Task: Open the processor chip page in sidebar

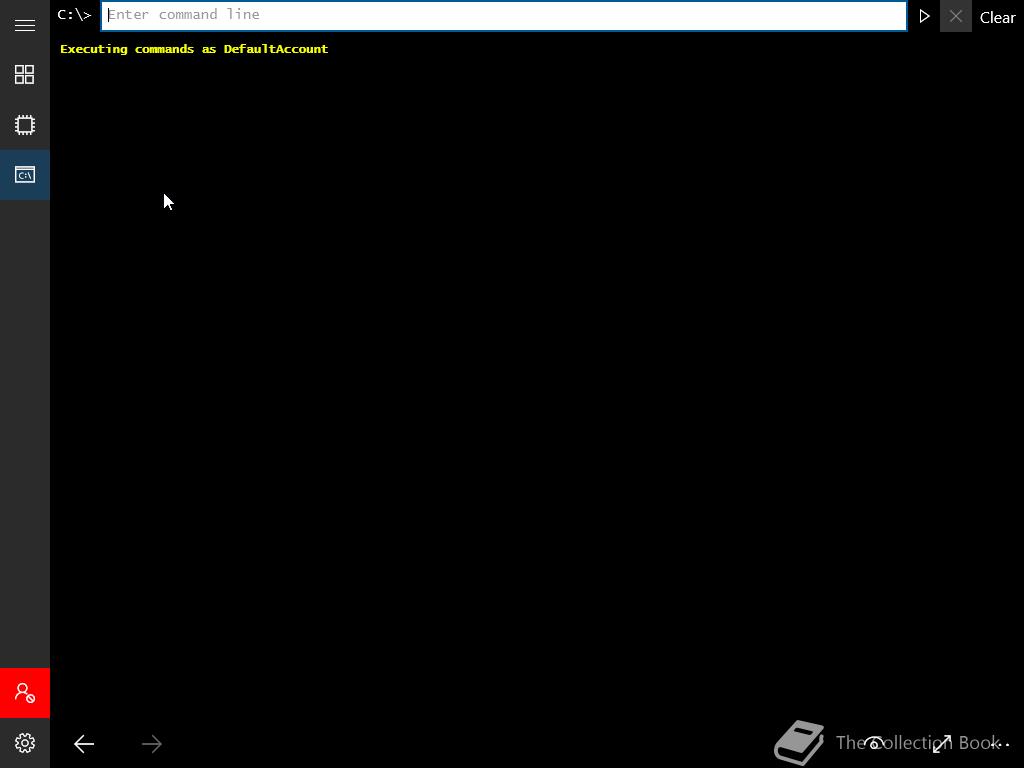Action: [x=25, y=125]
